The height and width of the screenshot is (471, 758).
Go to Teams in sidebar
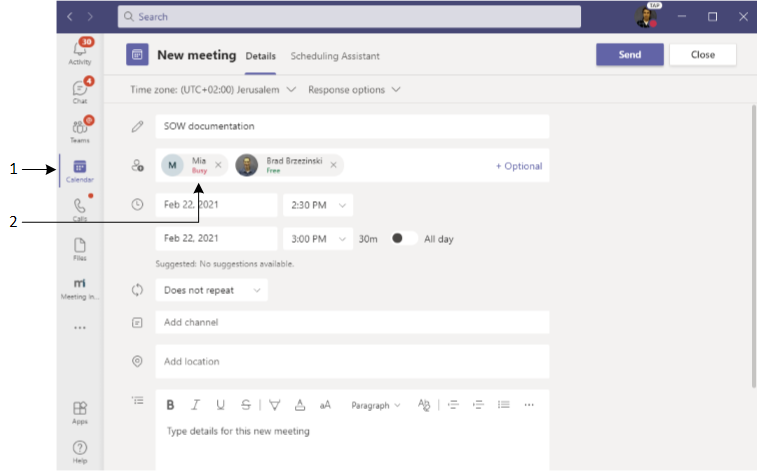tap(80, 130)
